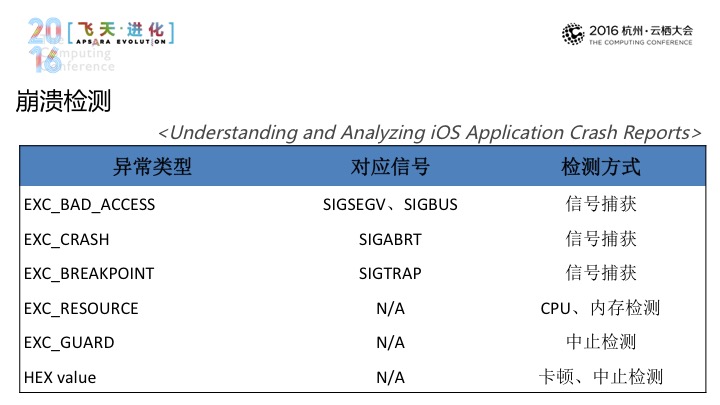Click the Computing Conference swirl logo icon
720x405 pixels.
573,34
